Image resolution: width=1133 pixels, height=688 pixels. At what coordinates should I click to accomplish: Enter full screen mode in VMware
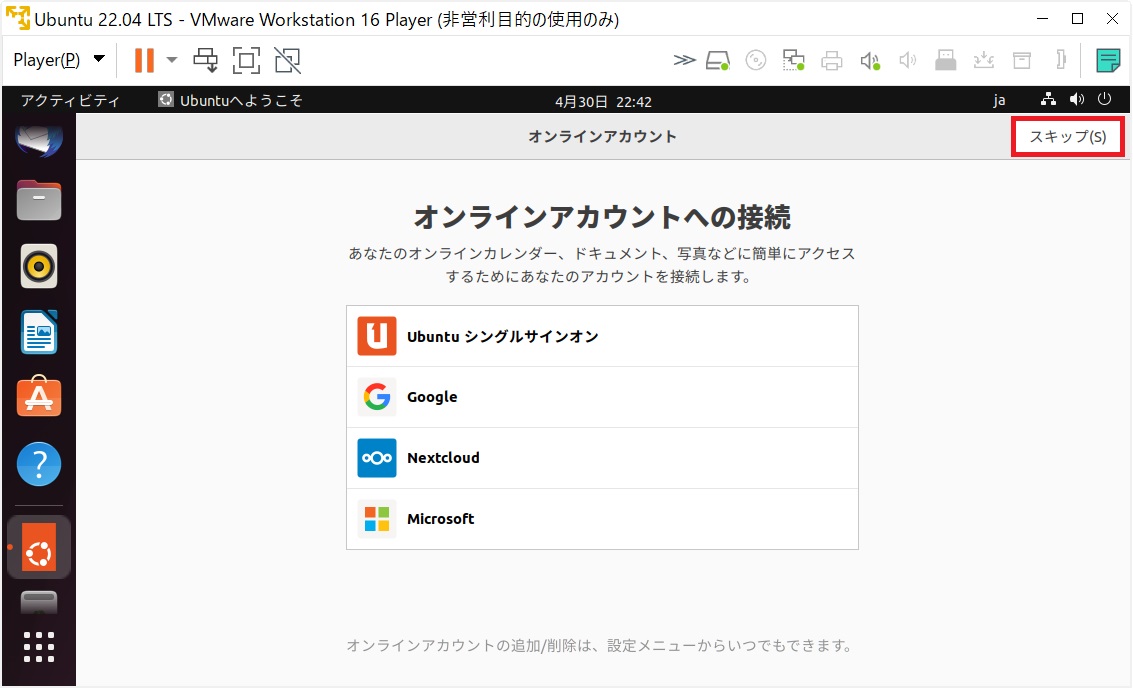click(x=246, y=60)
